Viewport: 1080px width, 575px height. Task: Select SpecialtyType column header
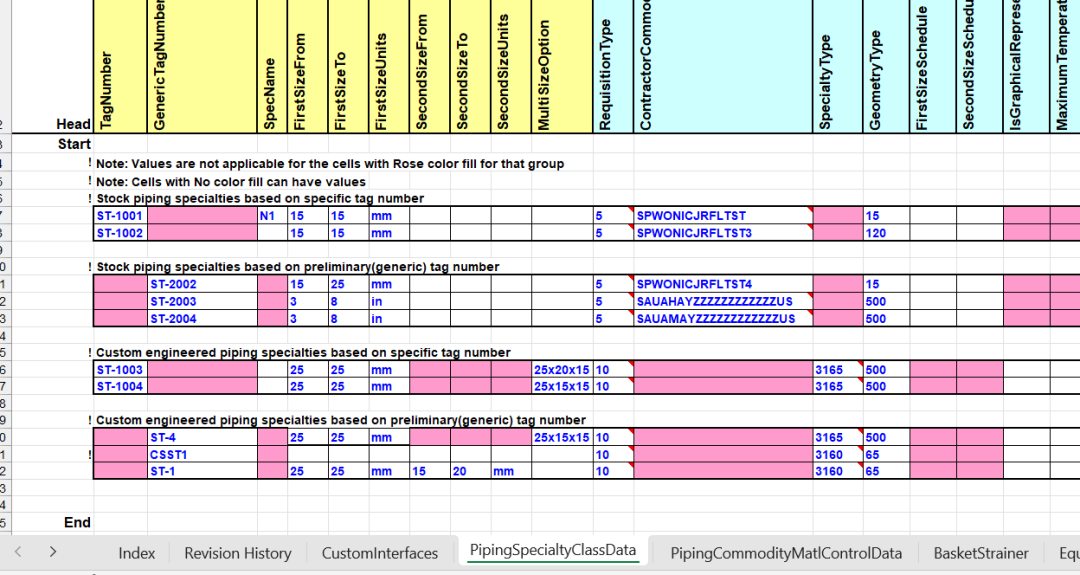[x=838, y=66]
